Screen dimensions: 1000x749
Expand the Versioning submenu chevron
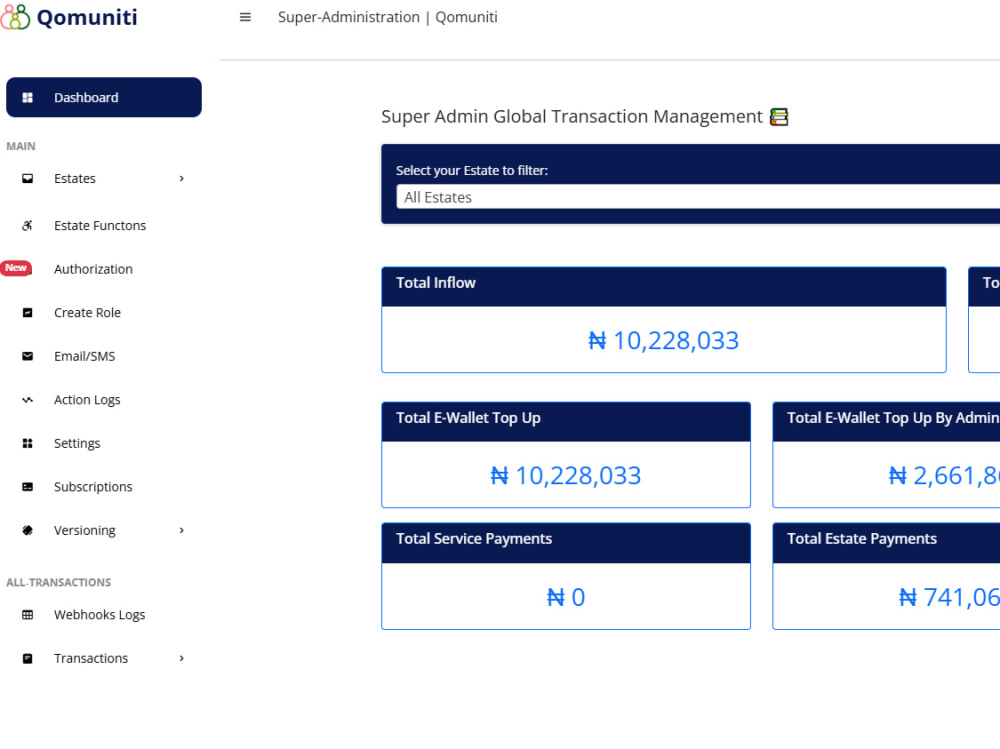click(x=182, y=530)
